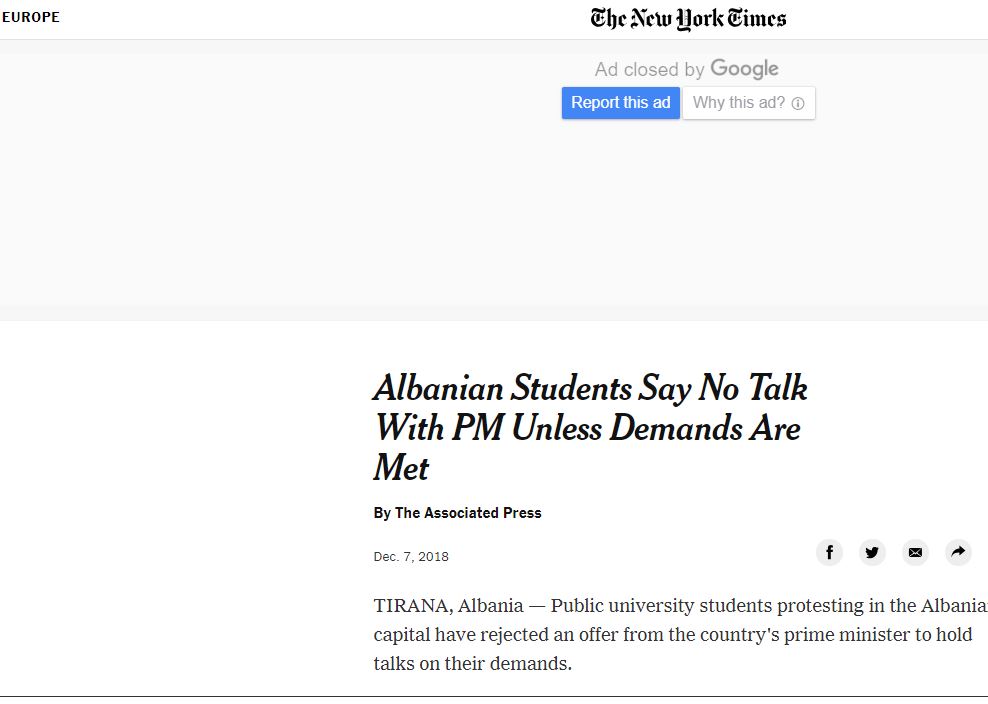This screenshot has width=988, height=704.
Task: Click the TIRANA, Albania dateline
Action: pyautogui.click(x=448, y=606)
